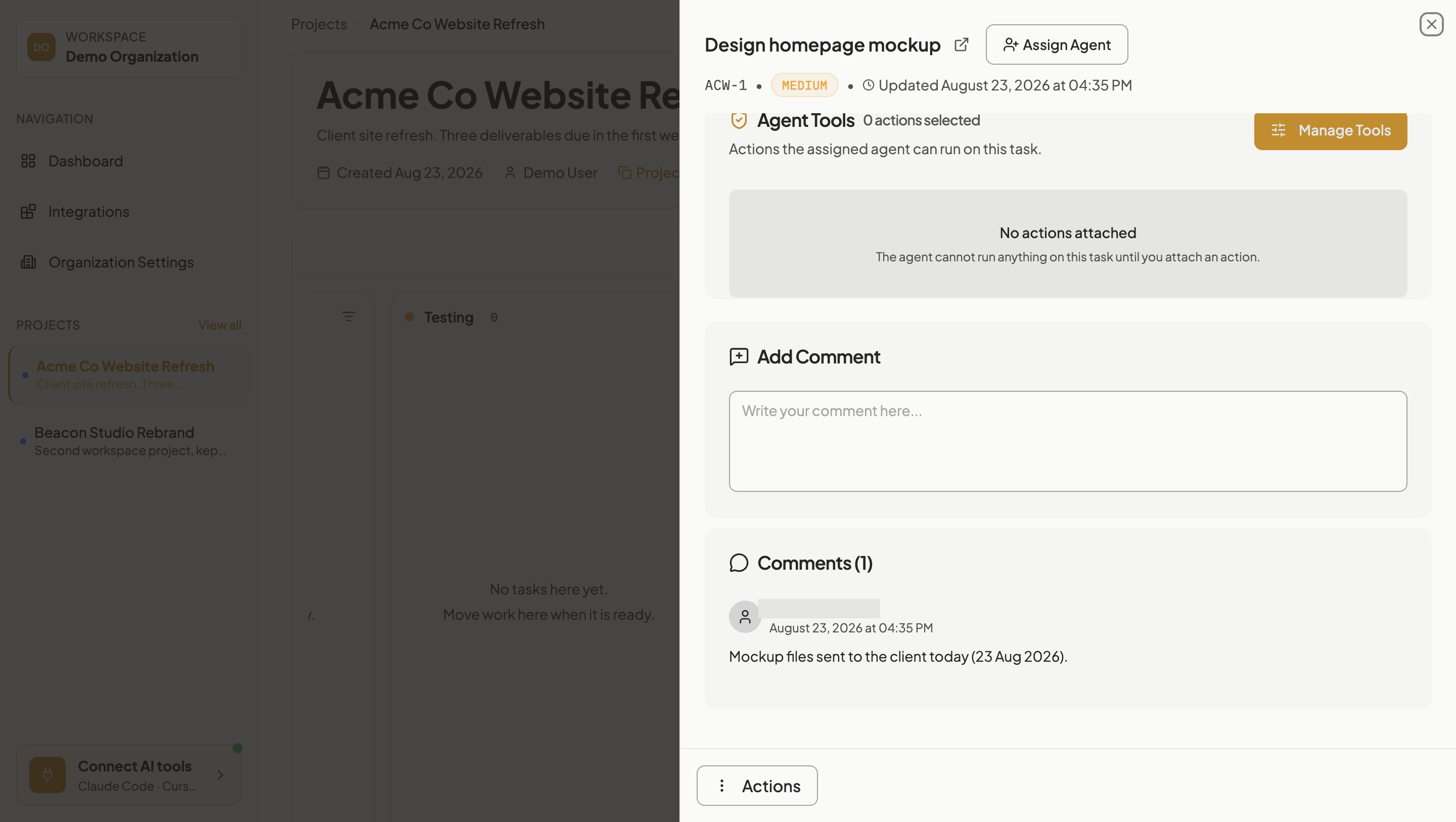Click the 0 actions selected label
This screenshot has width=1456, height=822.
coord(921,120)
